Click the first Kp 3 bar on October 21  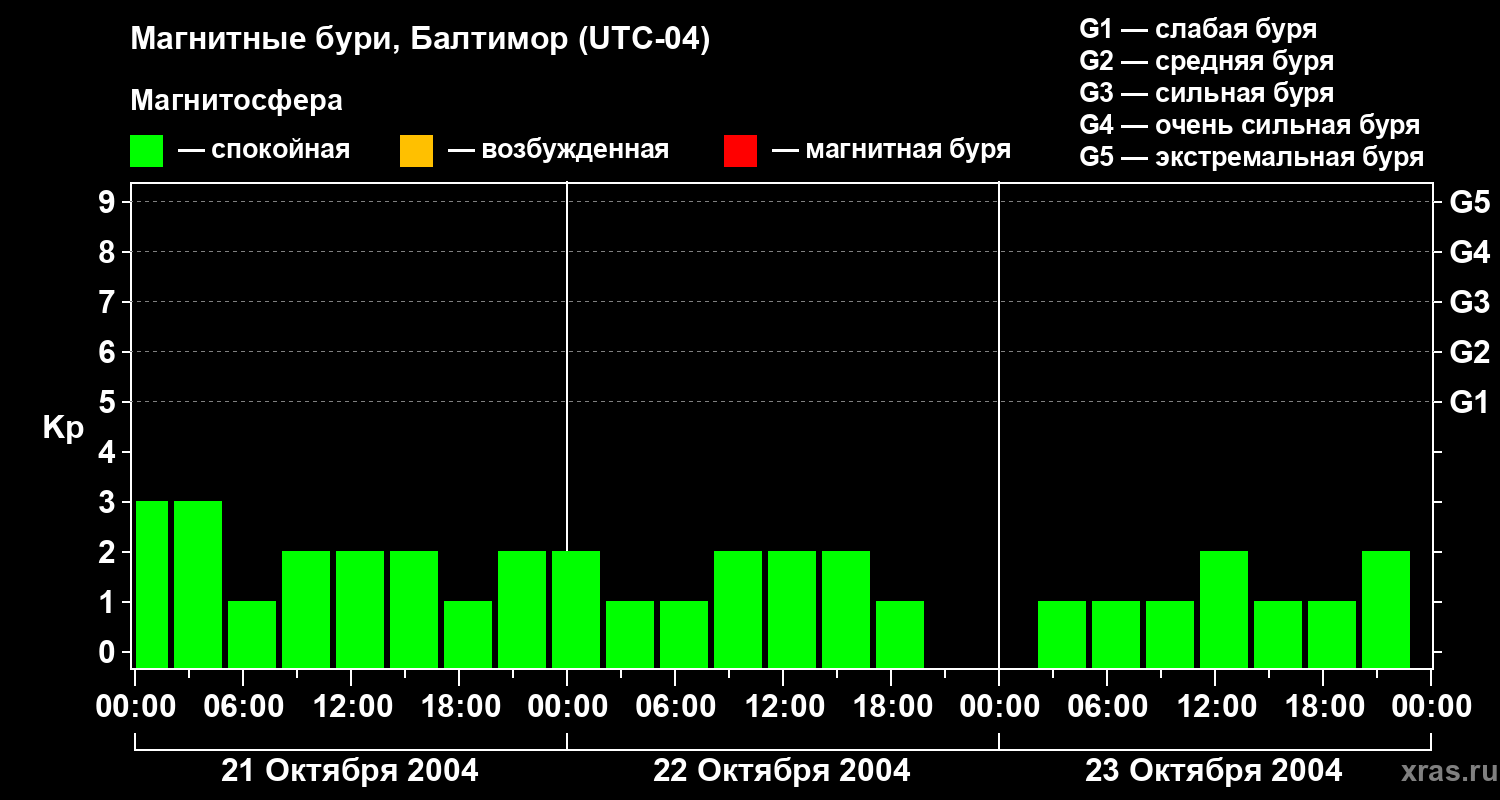[x=152, y=584]
